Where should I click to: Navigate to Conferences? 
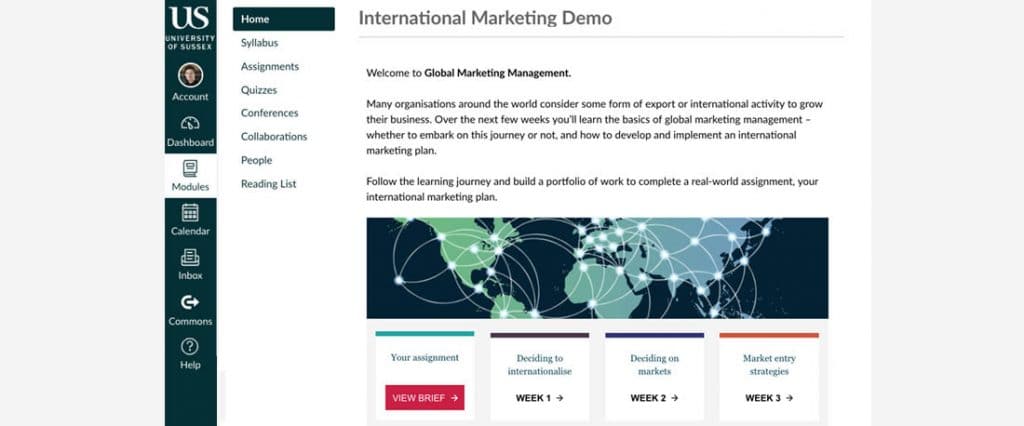(269, 113)
